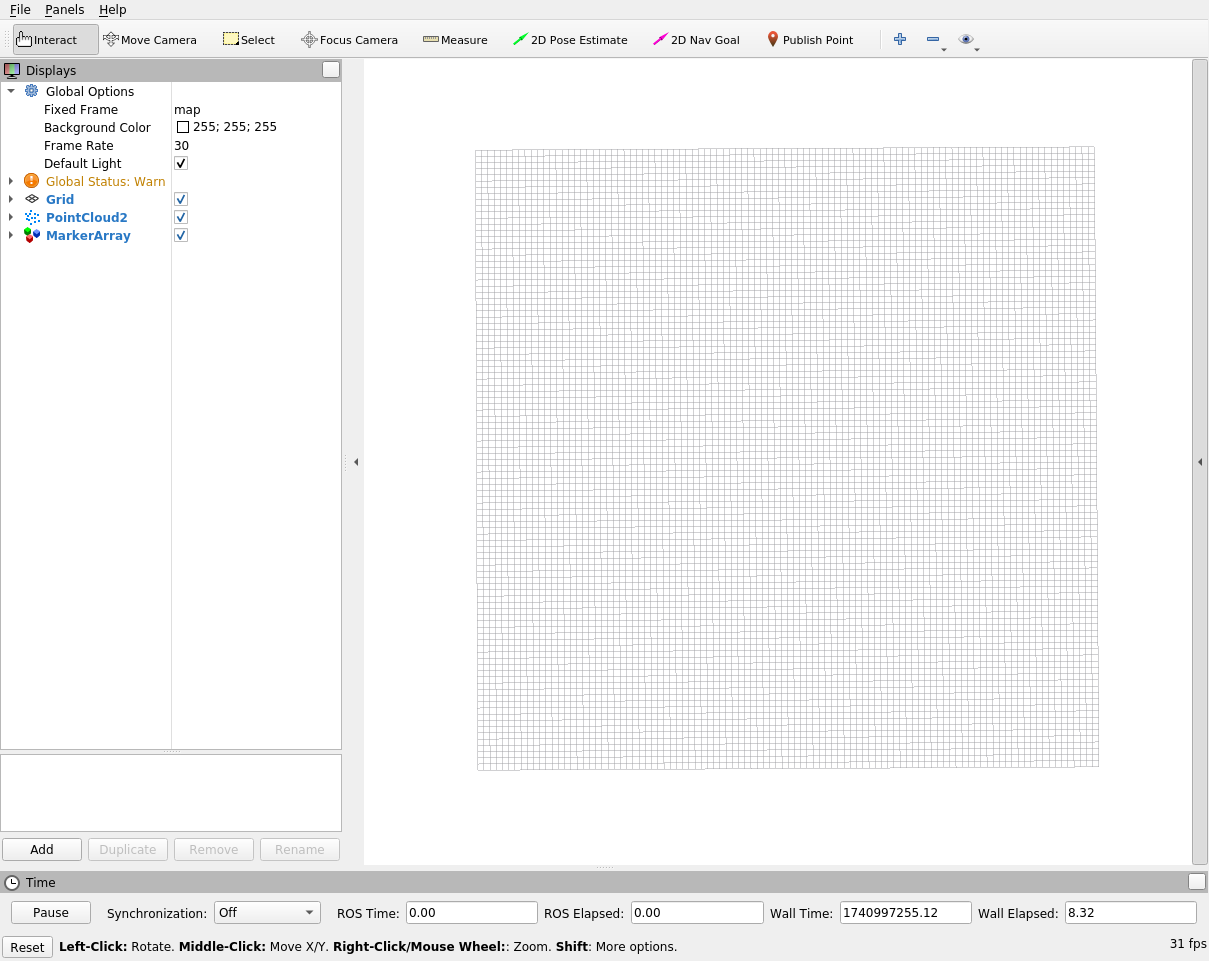Select the Fixed Frame property label
Viewport: 1209px width, 961px height.
tap(81, 109)
